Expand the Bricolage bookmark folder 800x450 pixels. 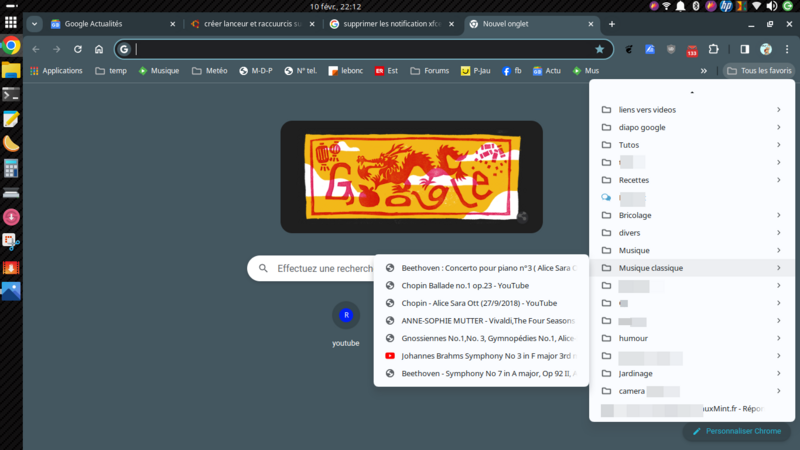point(692,215)
